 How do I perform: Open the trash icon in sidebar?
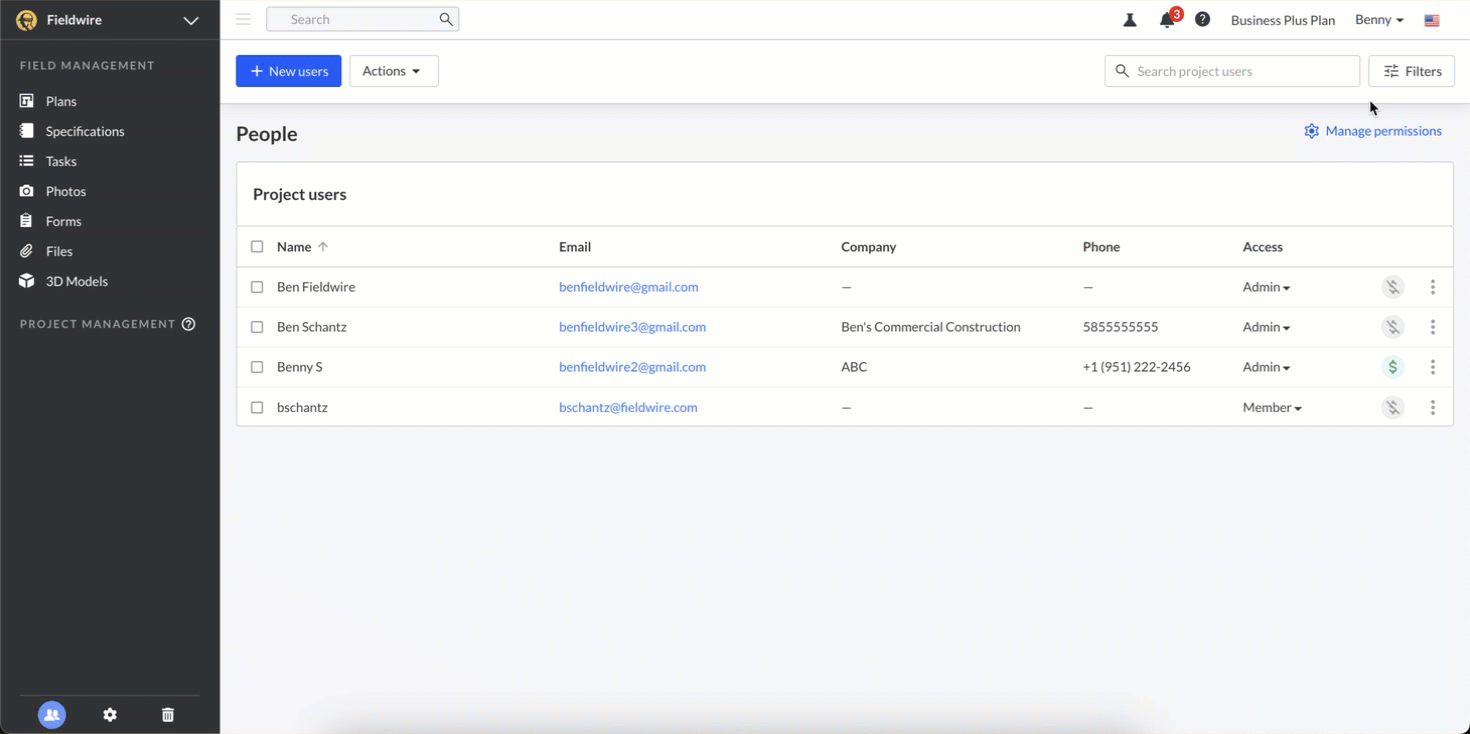click(x=168, y=715)
